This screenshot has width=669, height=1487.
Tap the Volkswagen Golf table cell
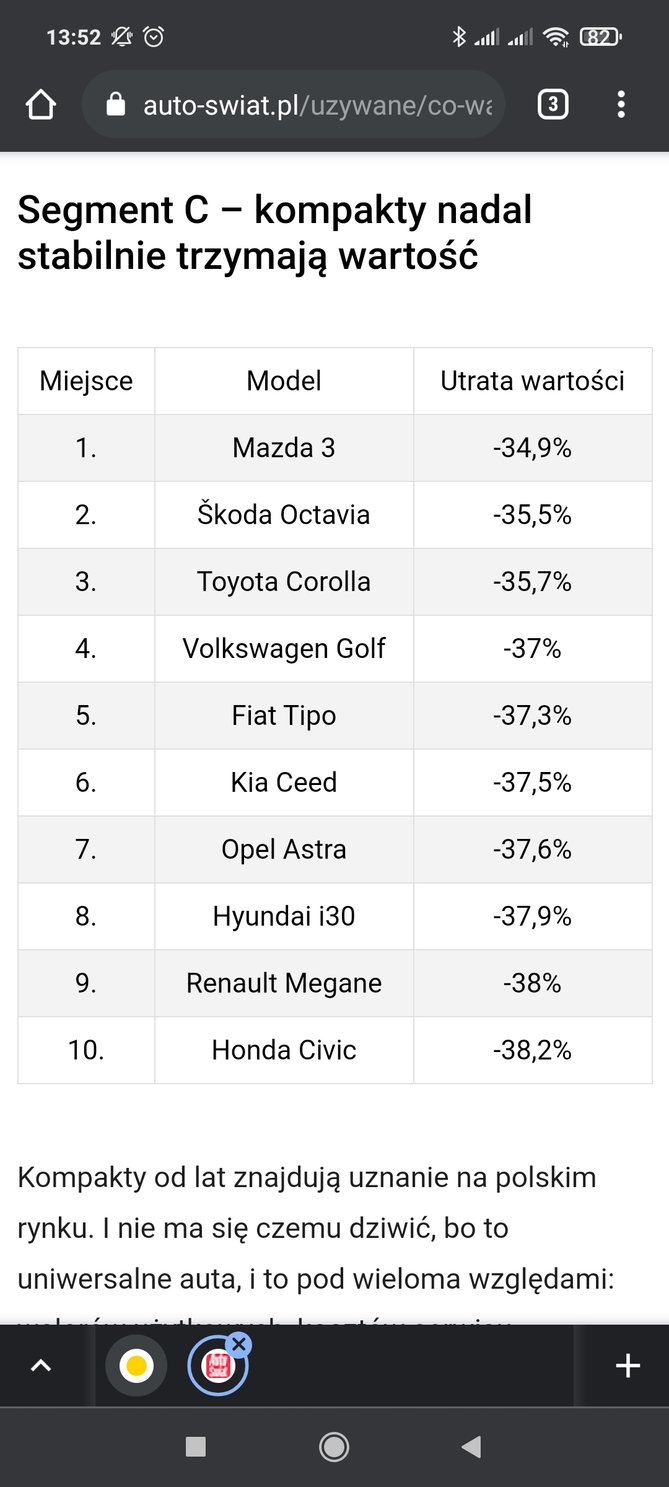tap(284, 649)
